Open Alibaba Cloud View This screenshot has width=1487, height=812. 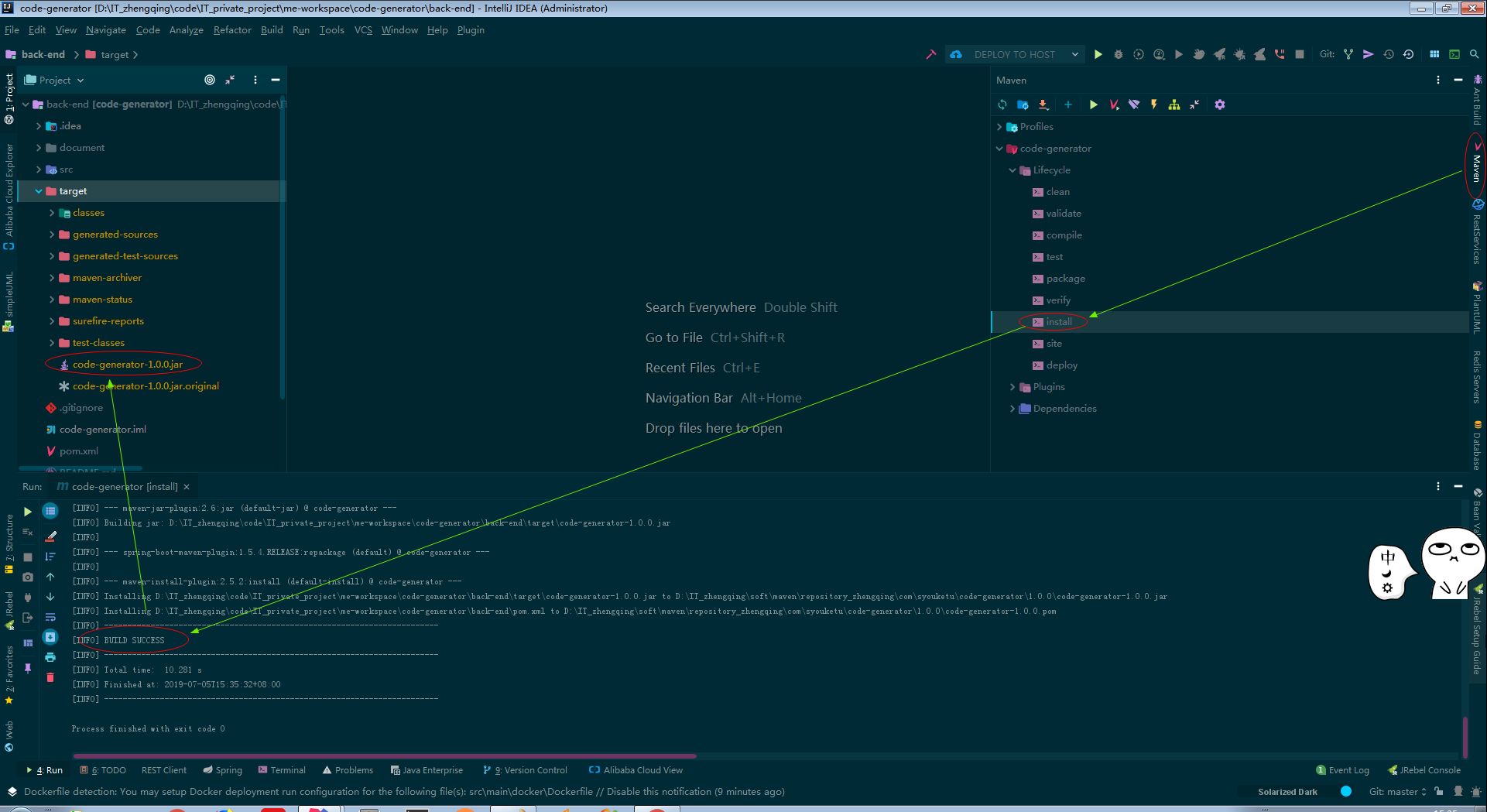(636, 770)
